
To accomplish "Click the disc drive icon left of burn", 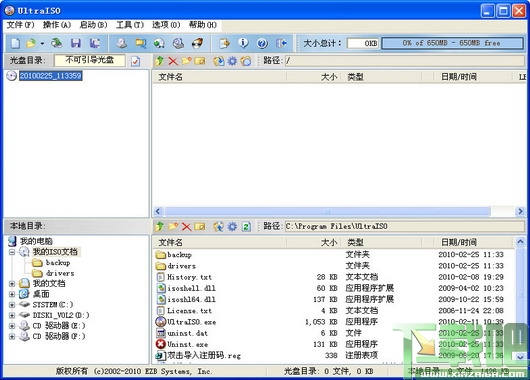I will point(178,43).
